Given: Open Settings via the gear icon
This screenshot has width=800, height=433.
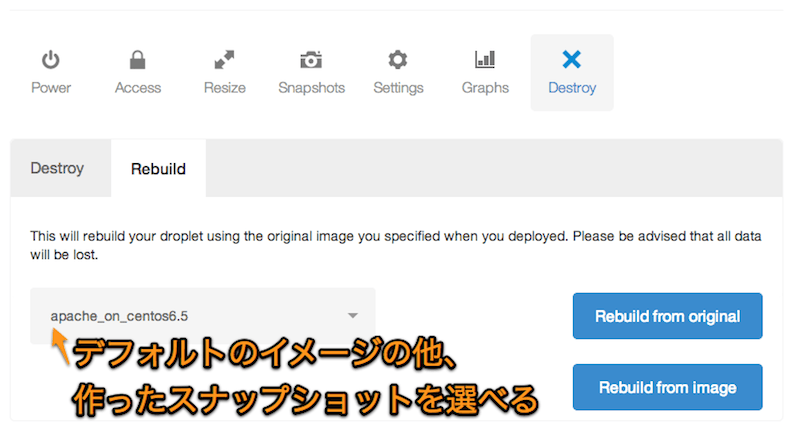Looking at the screenshot, I should (x=398, y=60).
